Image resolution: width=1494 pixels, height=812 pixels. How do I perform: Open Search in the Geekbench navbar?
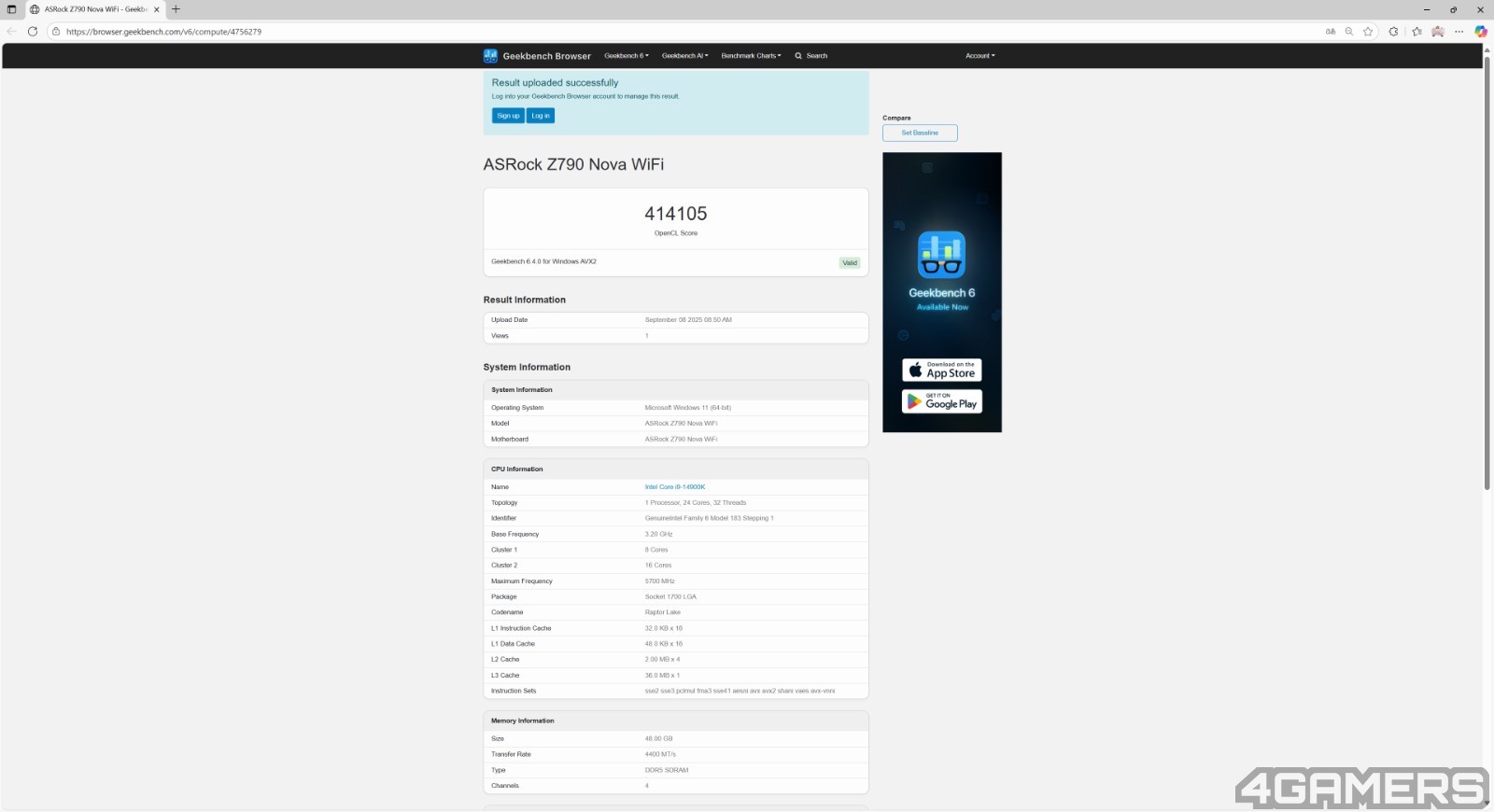click(x=811, y=56)
